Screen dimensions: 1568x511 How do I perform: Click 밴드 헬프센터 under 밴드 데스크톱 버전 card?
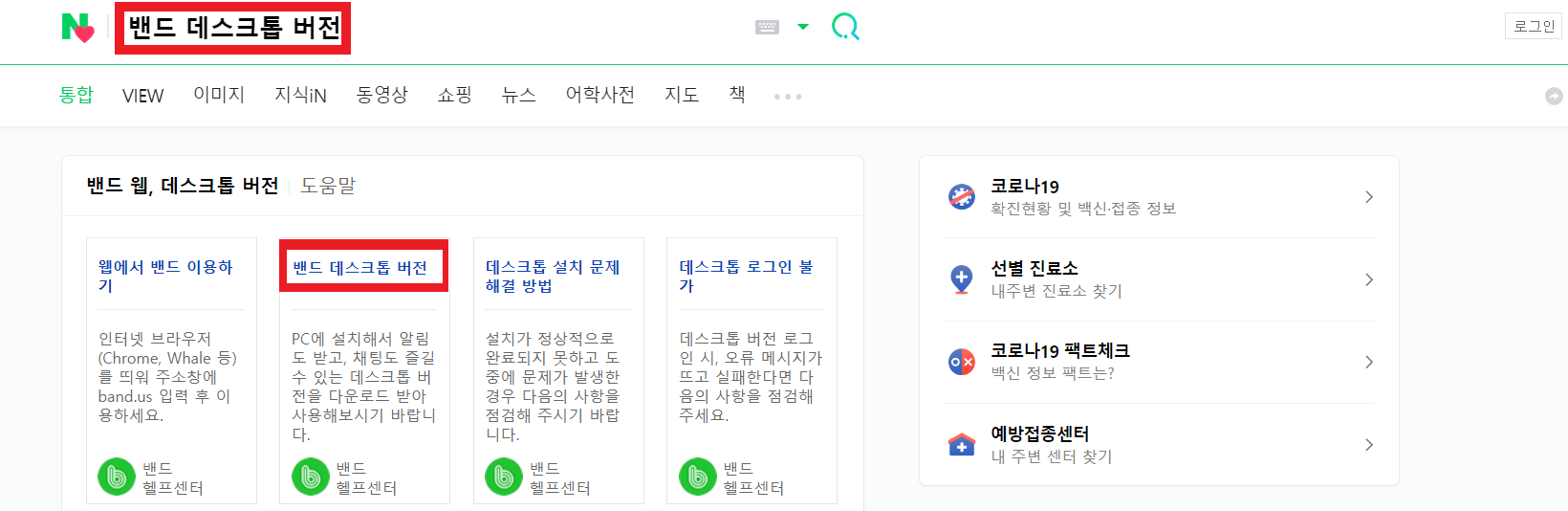coord(366,478)
